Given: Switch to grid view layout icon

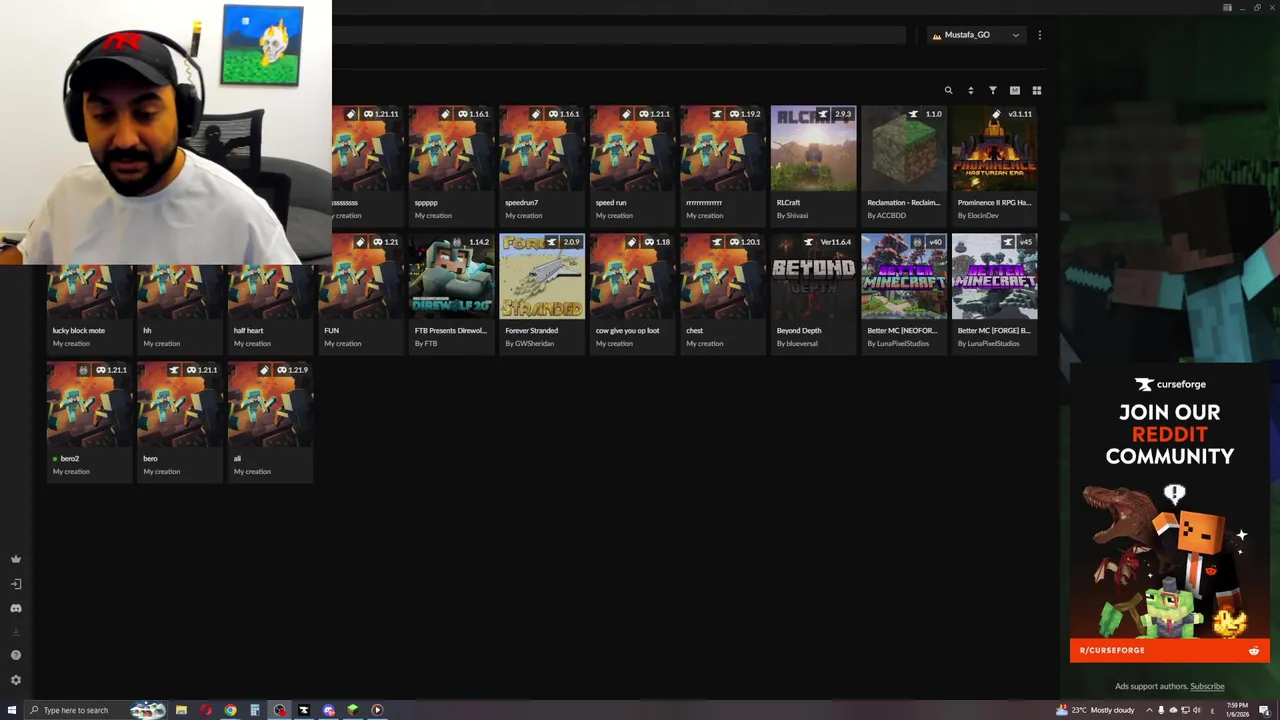Looking at the screenshot, I should click(1037, 90).
